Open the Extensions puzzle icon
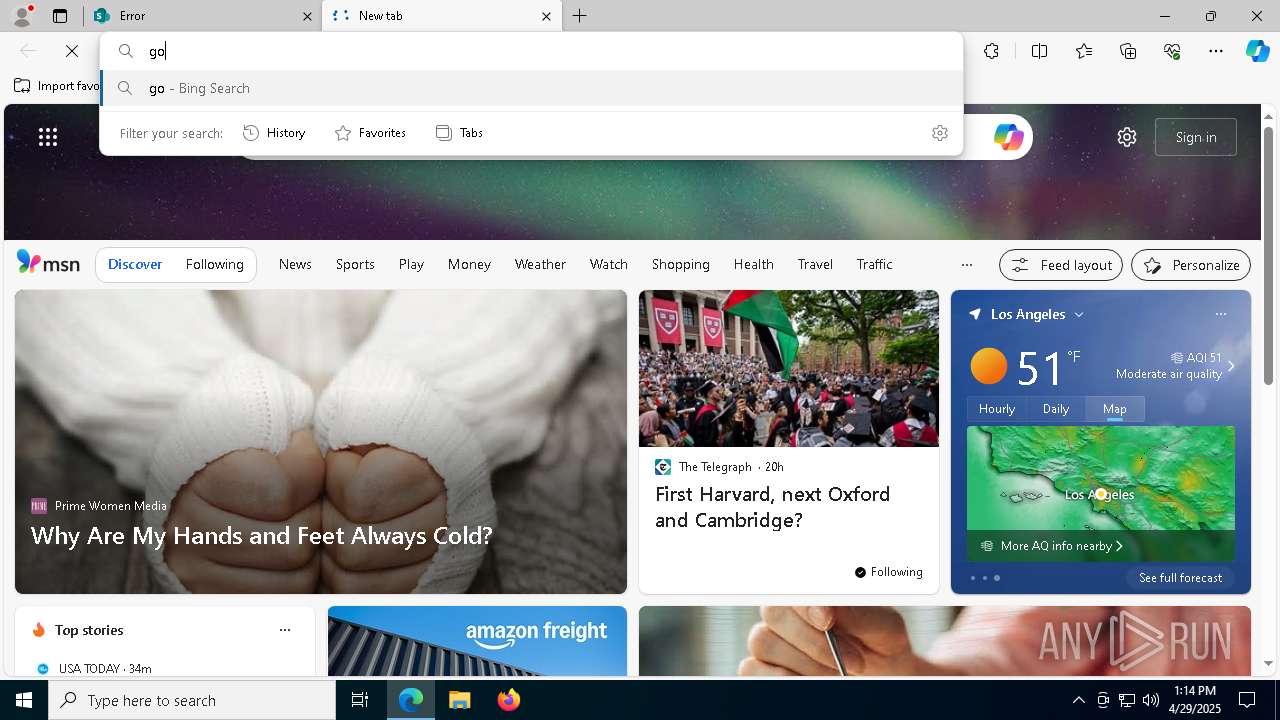Screen dimensions: 1280x720 pyautogui.click(x=991, y=51)
